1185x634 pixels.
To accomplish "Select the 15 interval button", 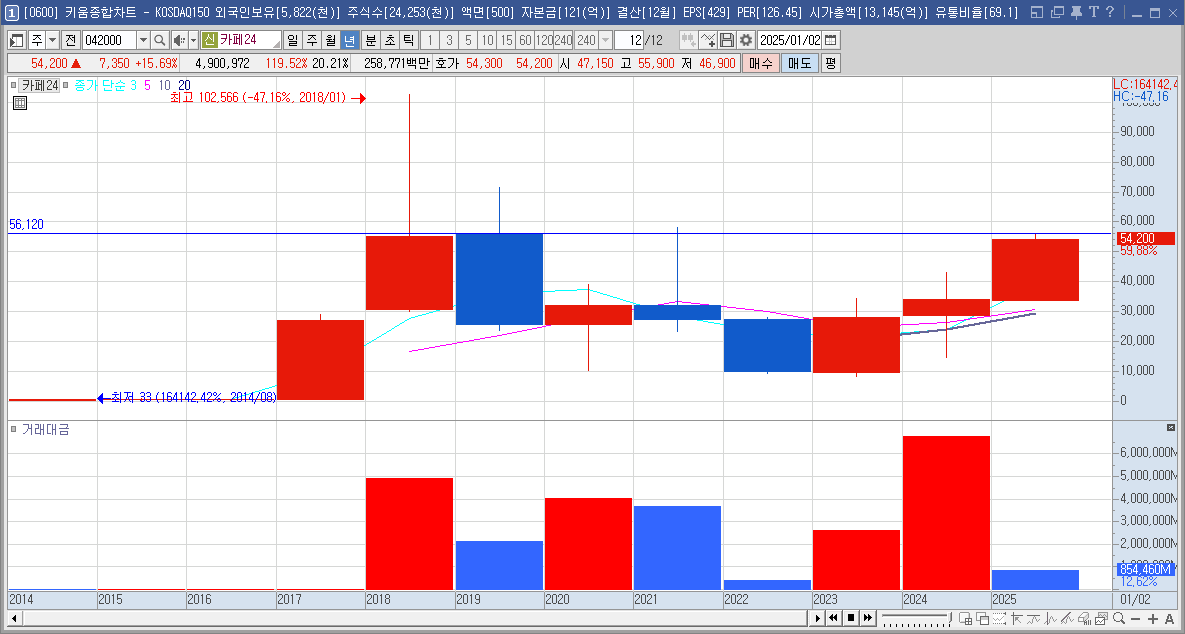I will pos(506,40).
